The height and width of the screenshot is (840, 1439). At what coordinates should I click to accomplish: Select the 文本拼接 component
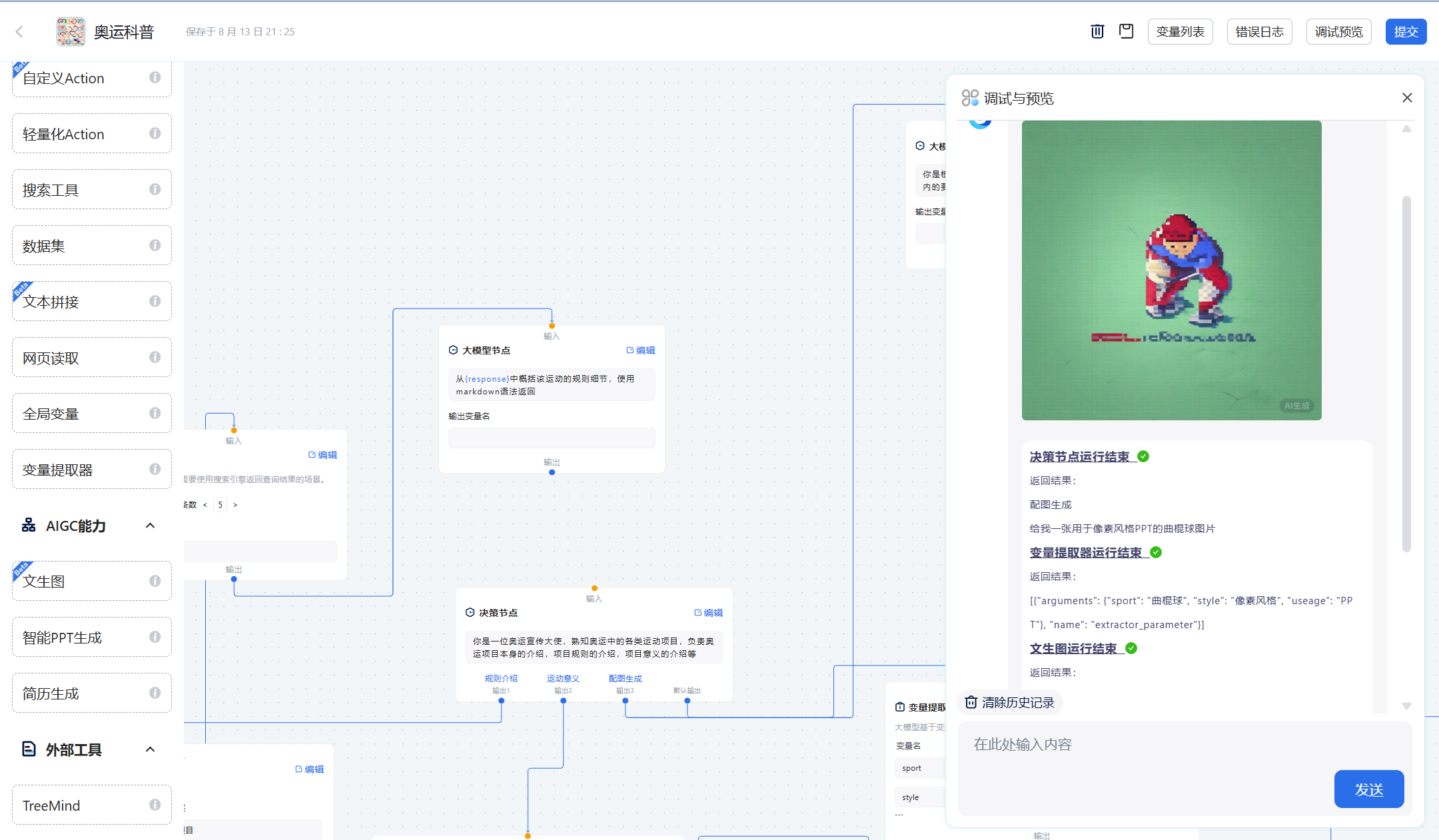92,302
